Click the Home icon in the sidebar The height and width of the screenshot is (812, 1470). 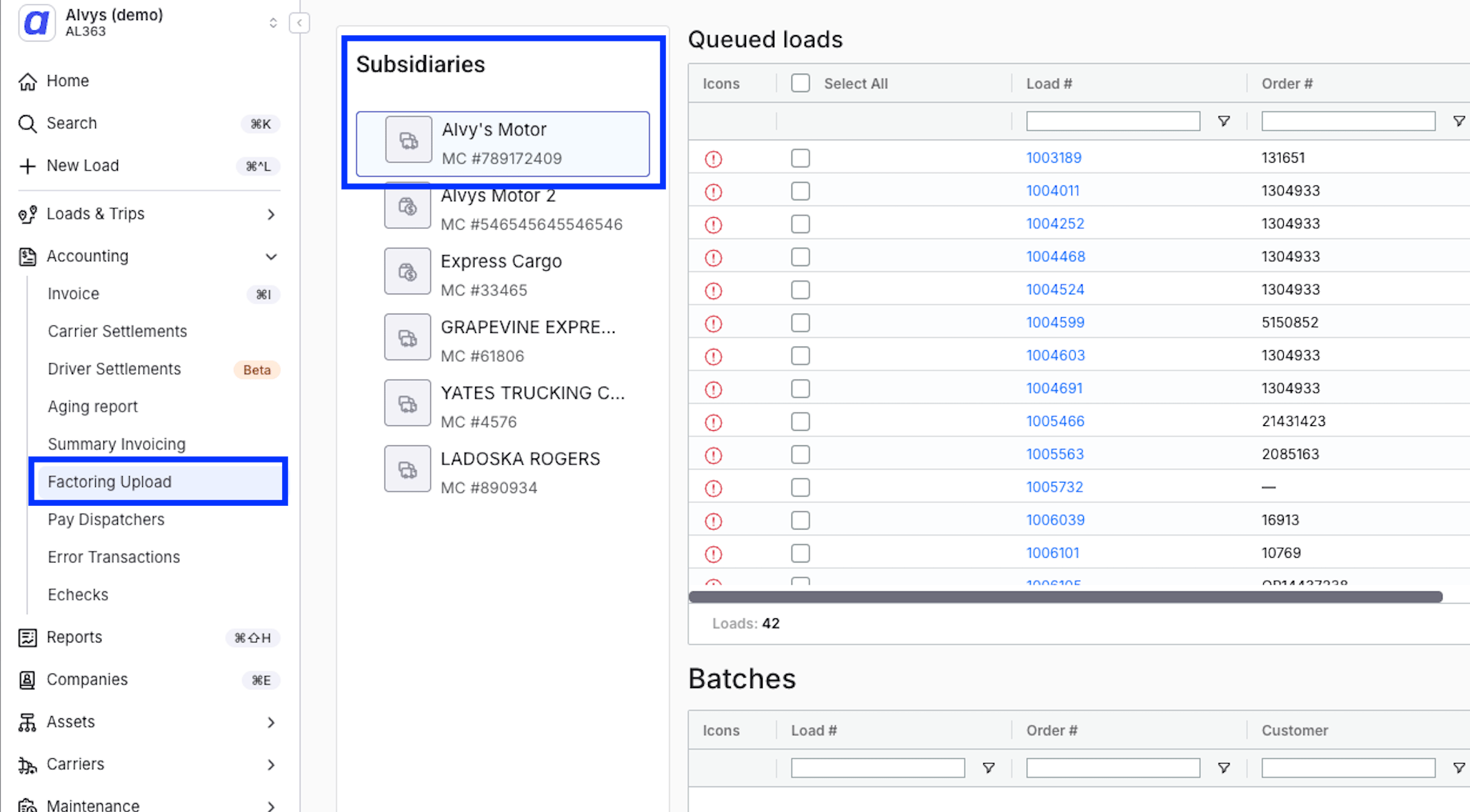[x=28, y=81]
